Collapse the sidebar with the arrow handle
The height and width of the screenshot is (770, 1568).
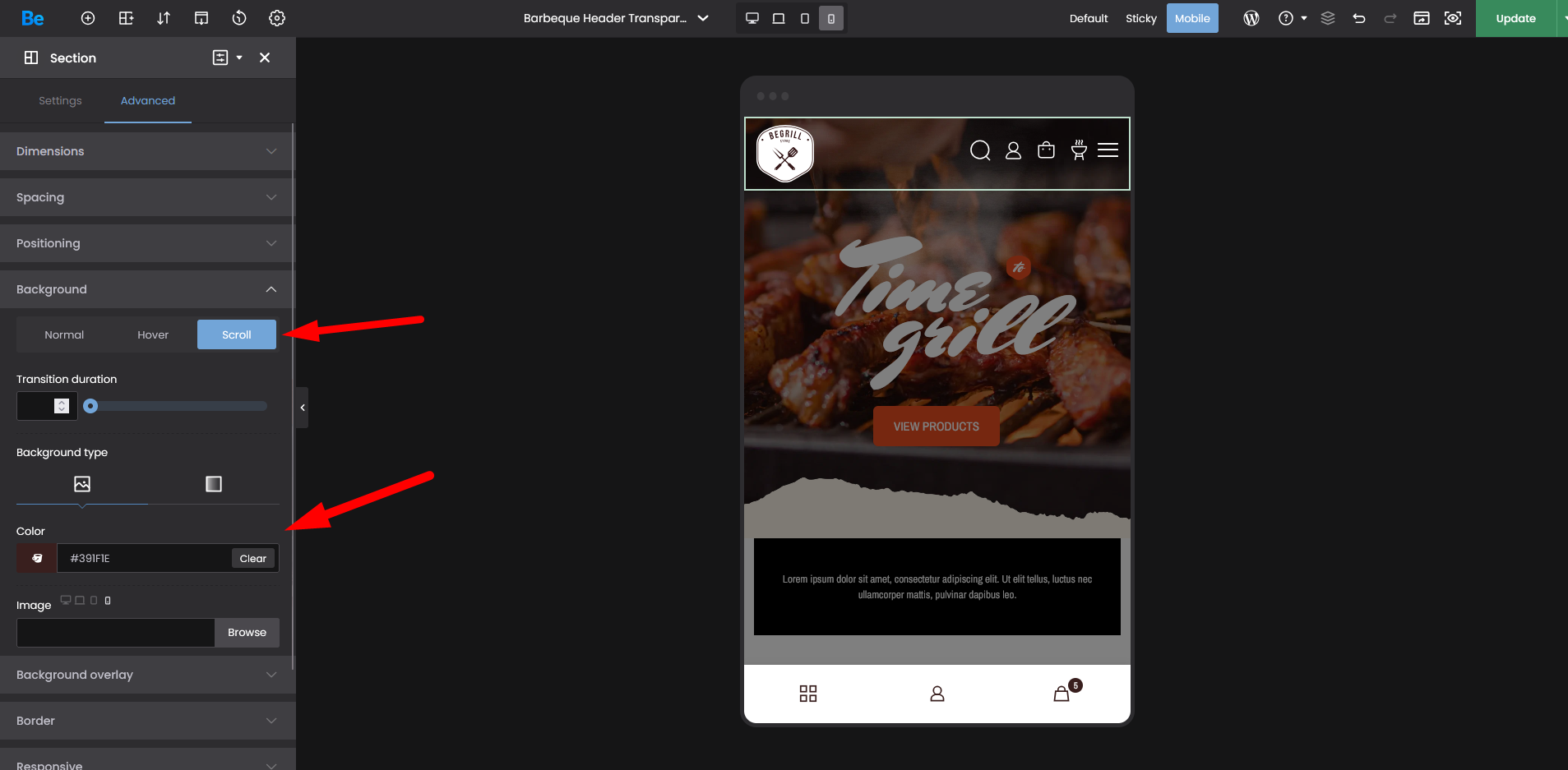[x=302, y=408]
